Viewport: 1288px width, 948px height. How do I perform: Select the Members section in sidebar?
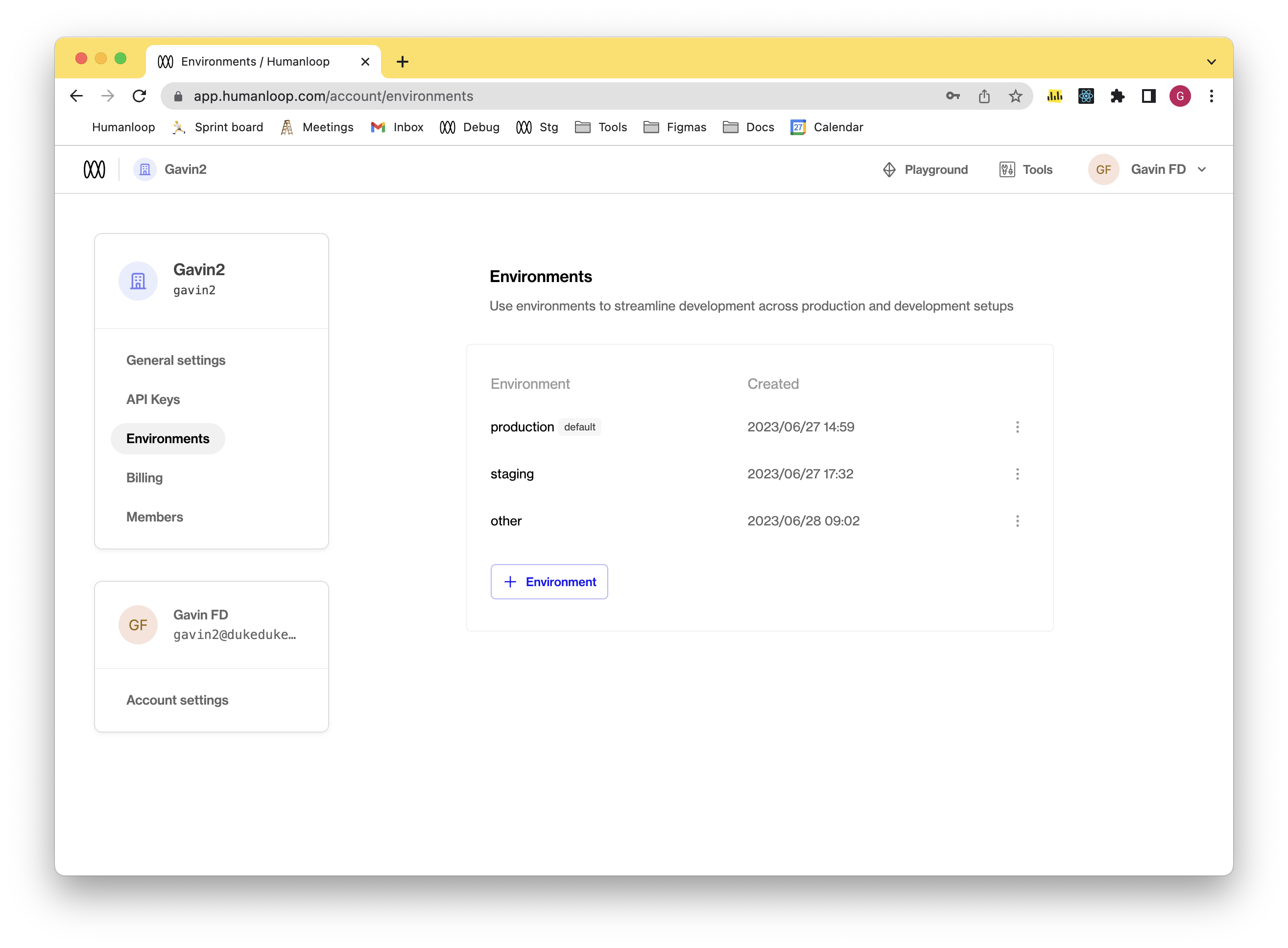[154, 517]
